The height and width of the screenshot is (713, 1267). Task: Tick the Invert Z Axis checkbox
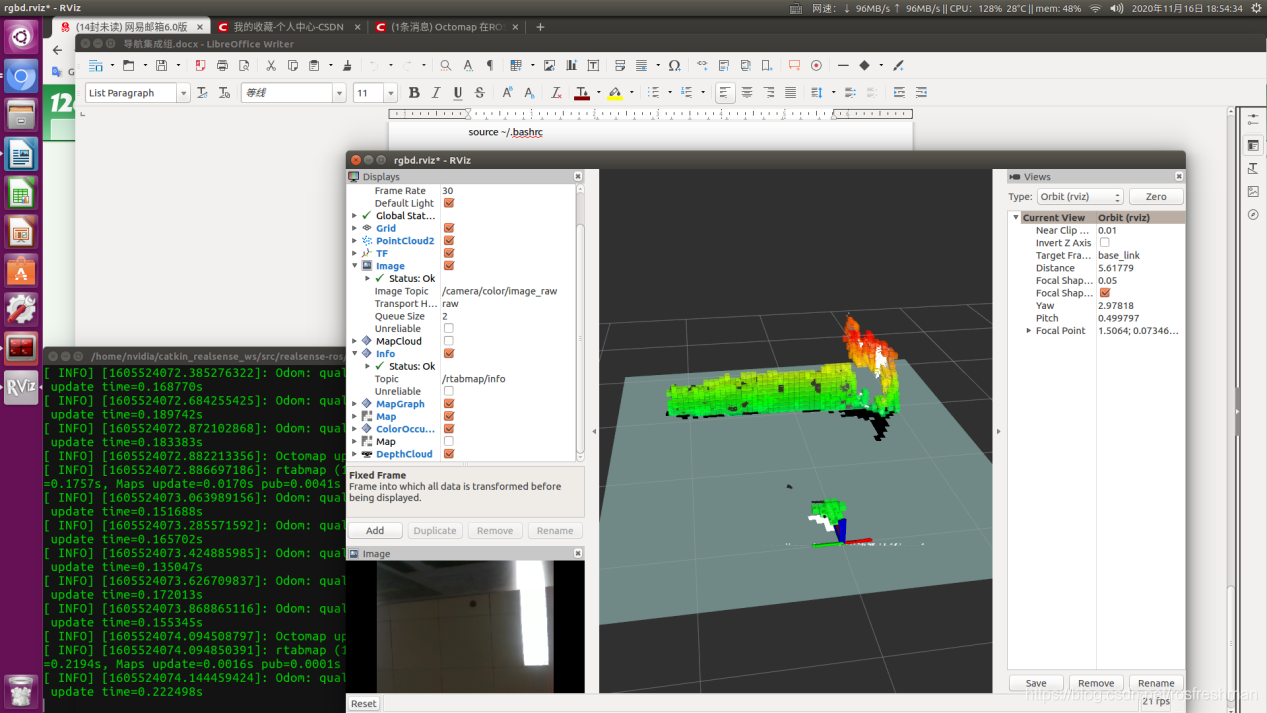[1104, 243]
